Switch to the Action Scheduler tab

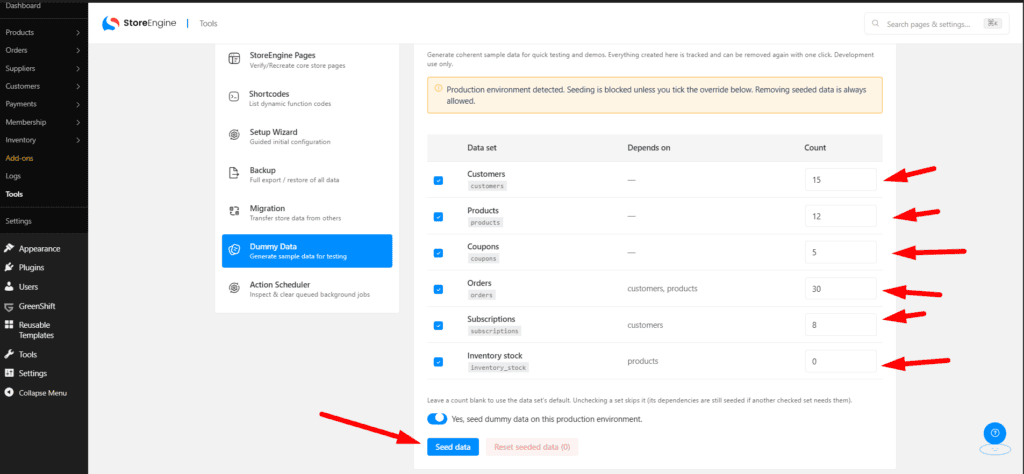pyautogui.click(x=307, y=289)
